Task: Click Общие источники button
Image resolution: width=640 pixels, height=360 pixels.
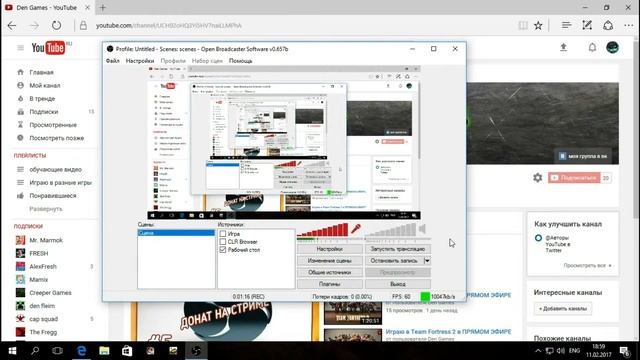Action: click(330, 272)
